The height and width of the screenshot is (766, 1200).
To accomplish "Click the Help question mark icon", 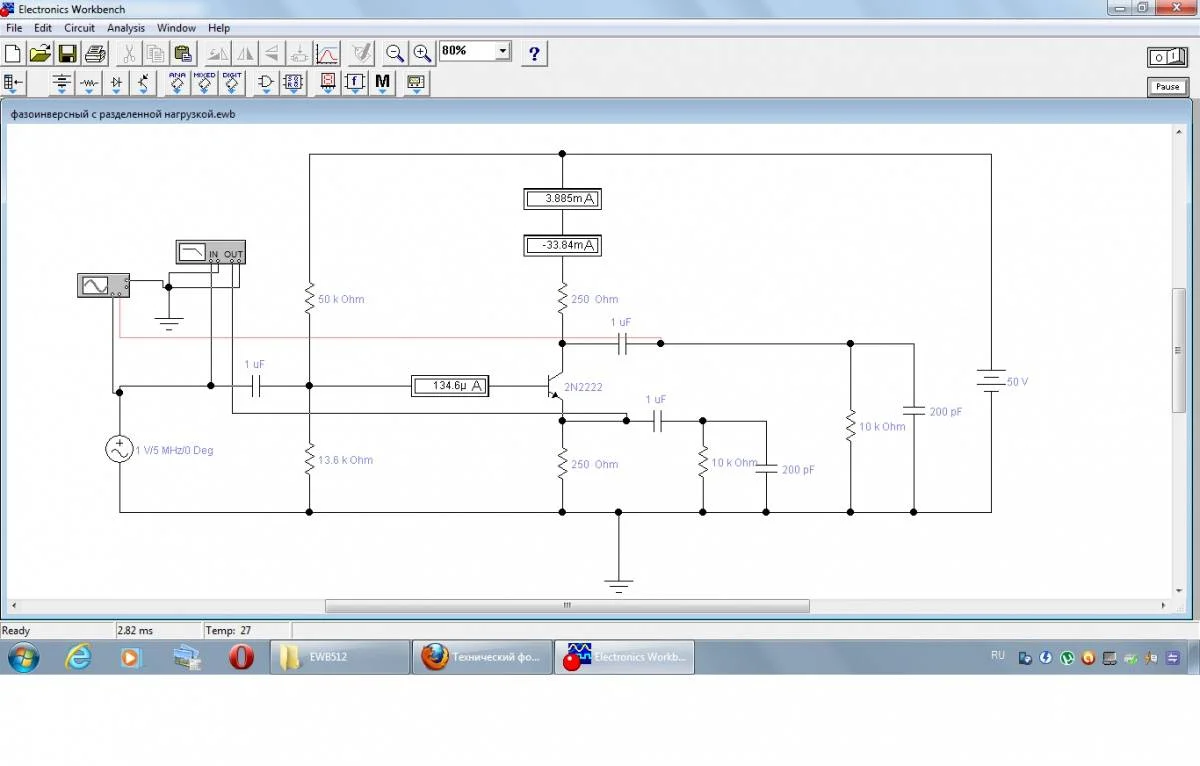I will pos(535,53).
